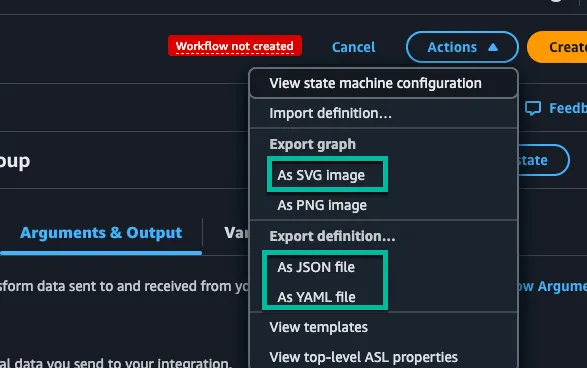Click the partially visible state button
Screen dimensions: 587x368
pyautogui.click(x=544, y=160)
